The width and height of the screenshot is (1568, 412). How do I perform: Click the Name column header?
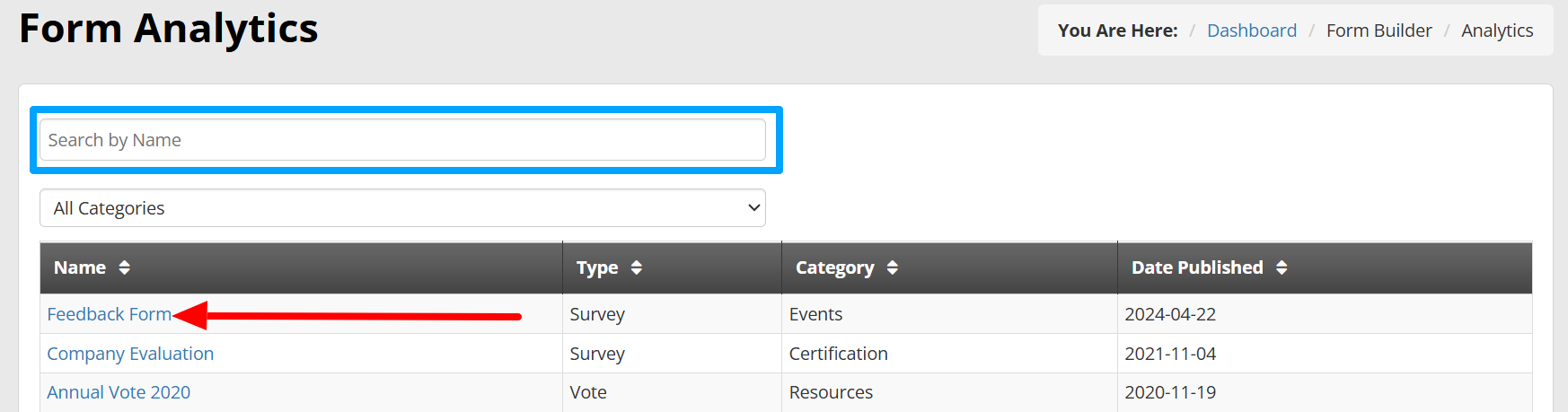click(80, 267)
